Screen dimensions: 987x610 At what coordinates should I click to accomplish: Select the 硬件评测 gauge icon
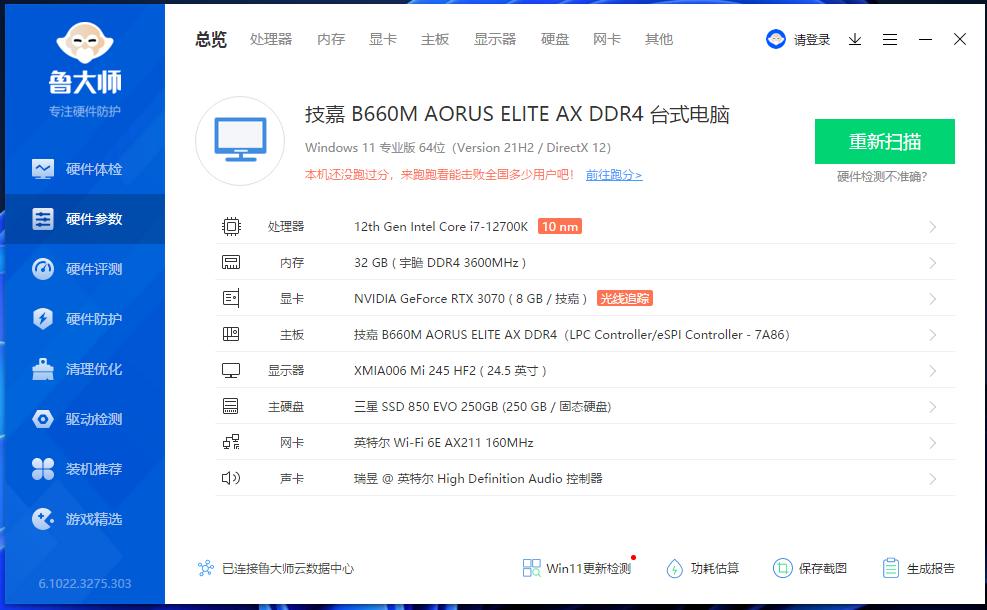(42, 269)
